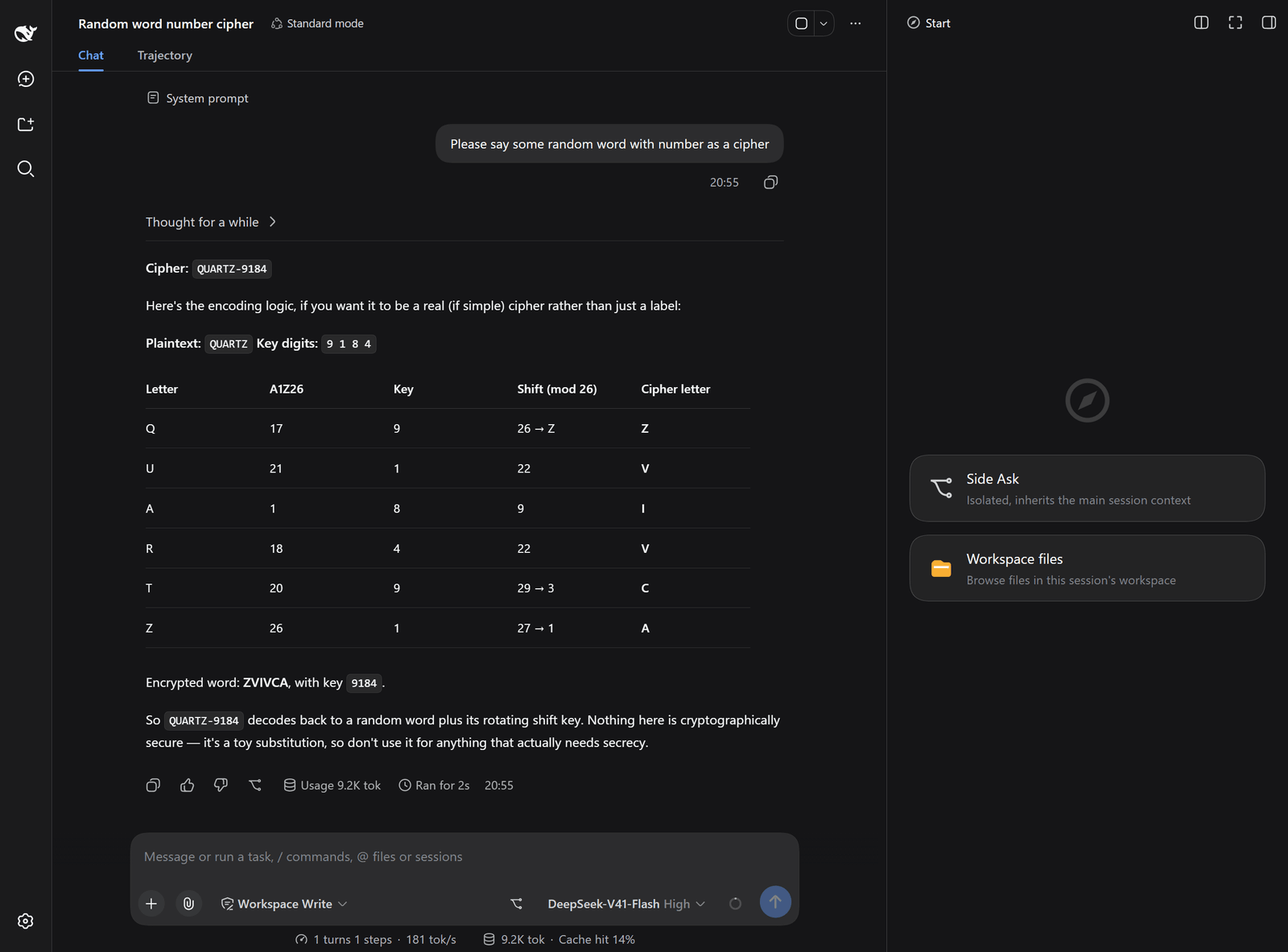This screenshot has height=952, width=1288.
Task: Open the DeepSeek-V41-Flash model dropdown
Action: (626, 904)
